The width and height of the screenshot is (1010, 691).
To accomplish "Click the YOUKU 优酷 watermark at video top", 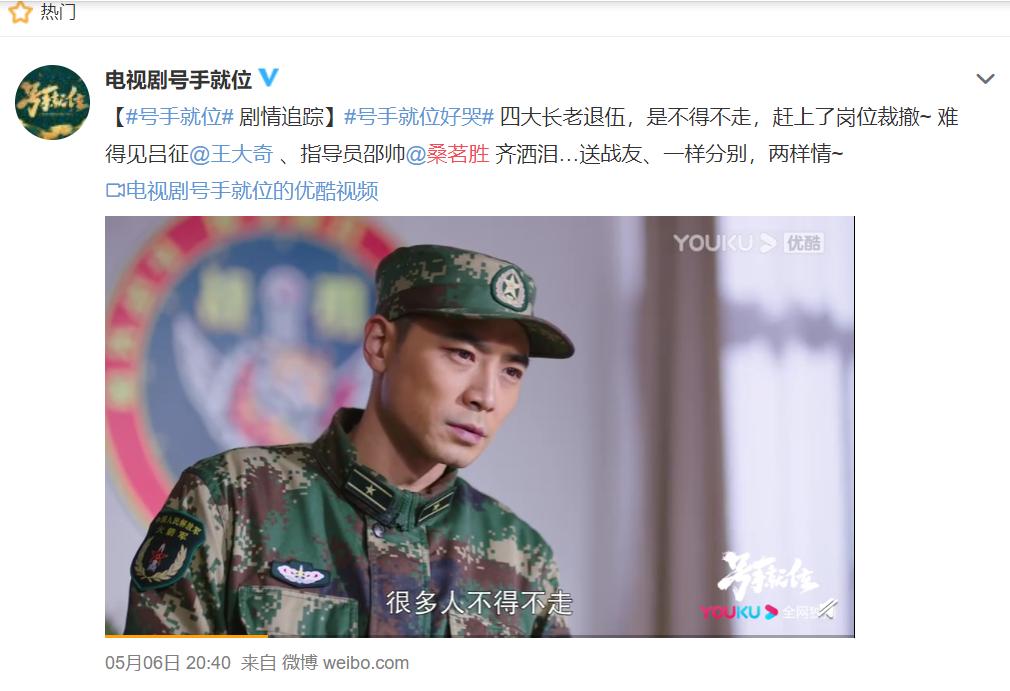I will tap(748, 243).
